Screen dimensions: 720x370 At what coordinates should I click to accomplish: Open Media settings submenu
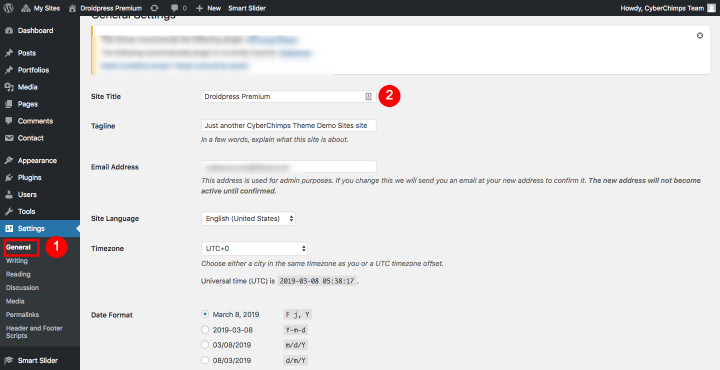[x=15, y=301]
